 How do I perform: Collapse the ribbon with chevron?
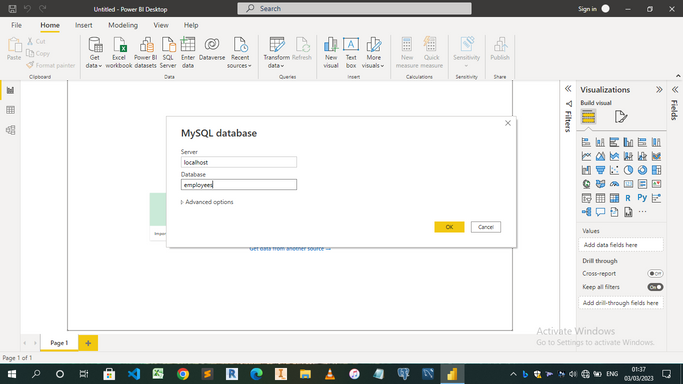tap(678, 76)
